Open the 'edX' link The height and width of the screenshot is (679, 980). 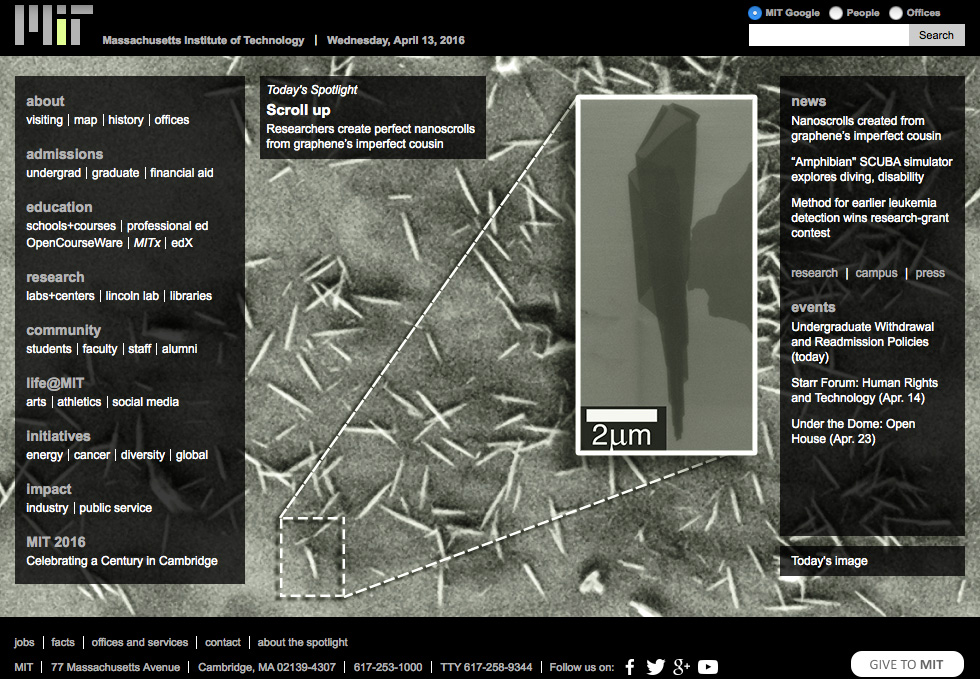182,243
